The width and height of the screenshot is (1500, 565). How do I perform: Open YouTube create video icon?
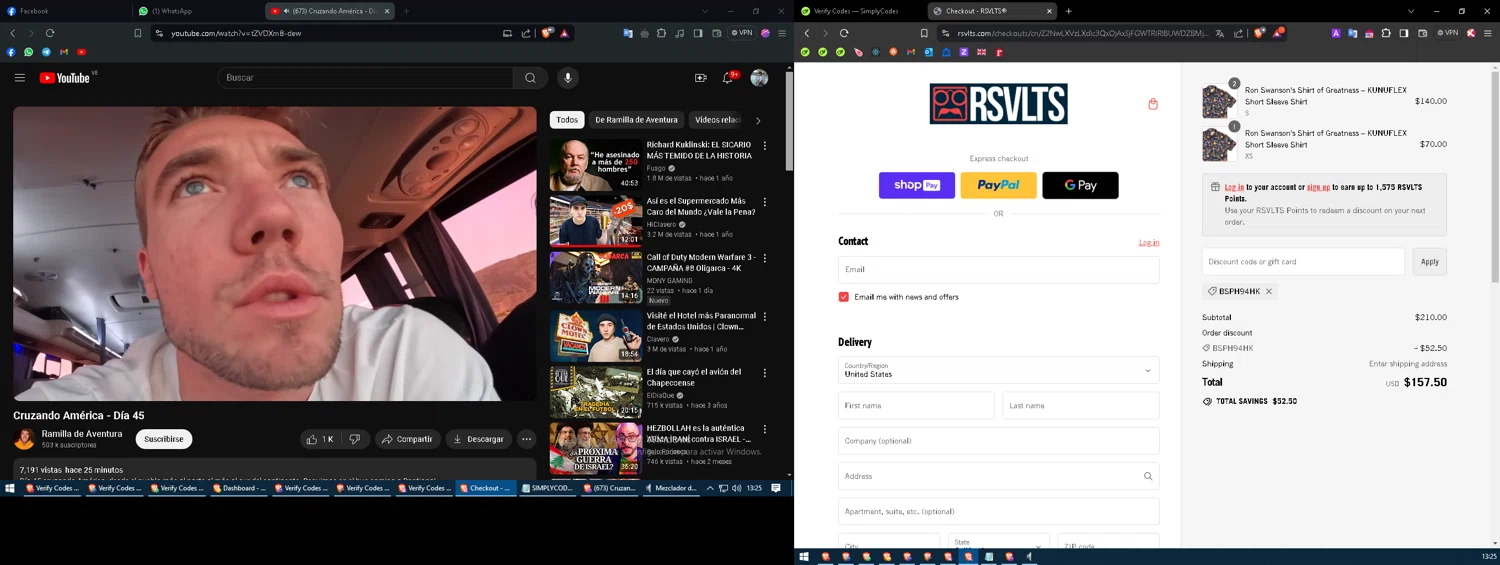click(700, 77)
